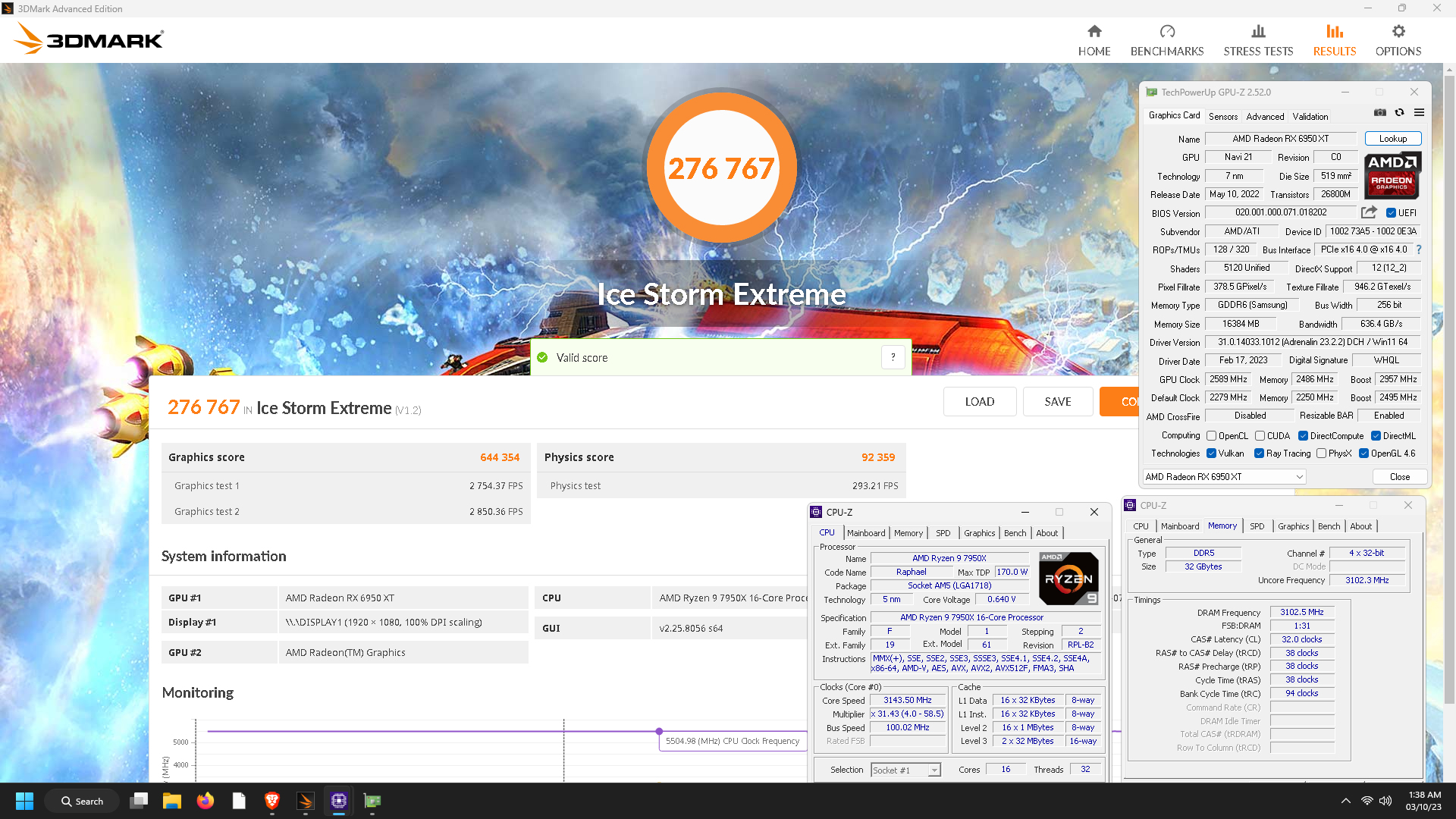Switch to CPU-Z taskbar icon
Image resolution: width=1456 pixels, height=819 pixels.
339,801
